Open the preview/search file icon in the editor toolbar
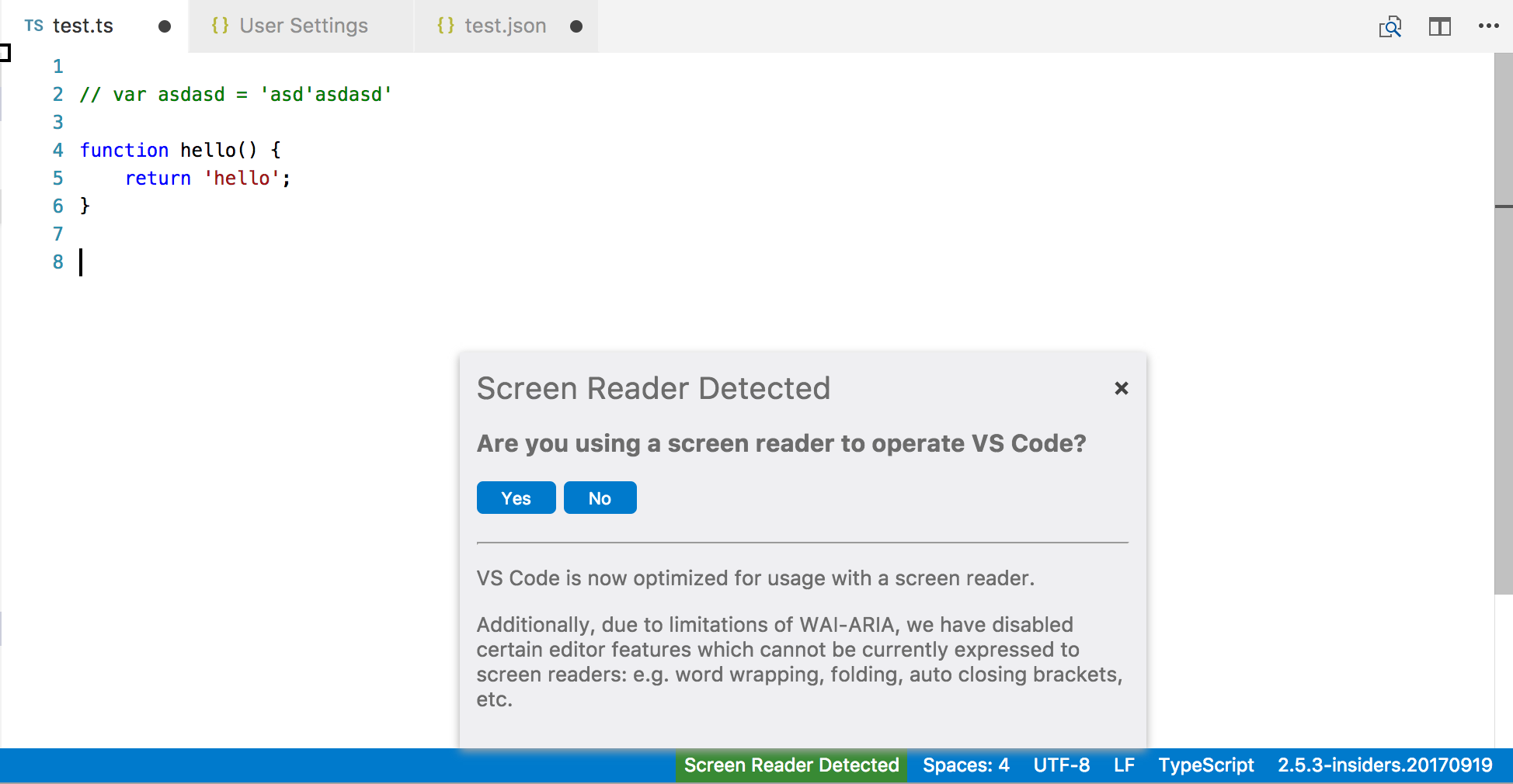1513x784 pixels. pos(1390,27)
